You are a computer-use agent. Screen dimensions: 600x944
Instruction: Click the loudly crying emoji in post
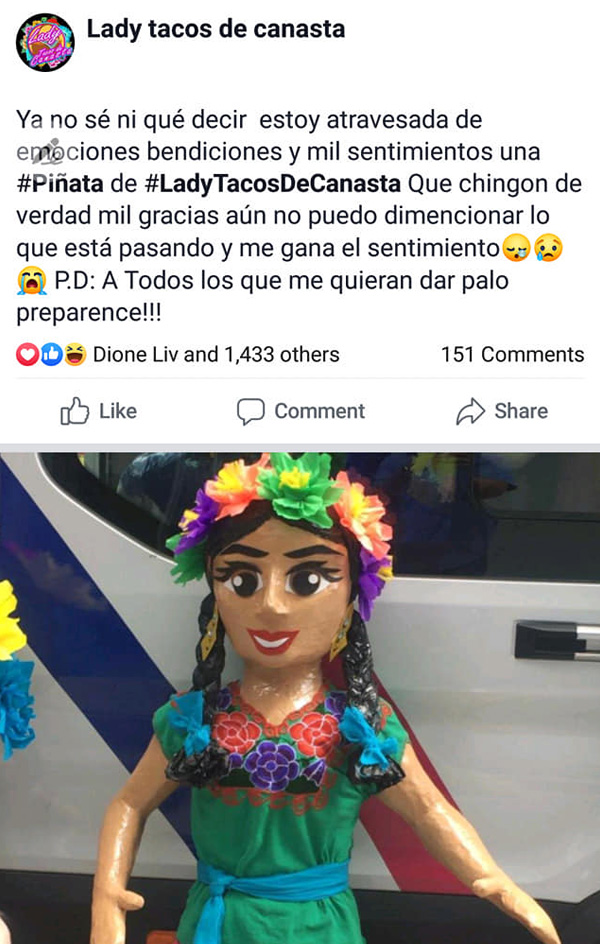32,281
